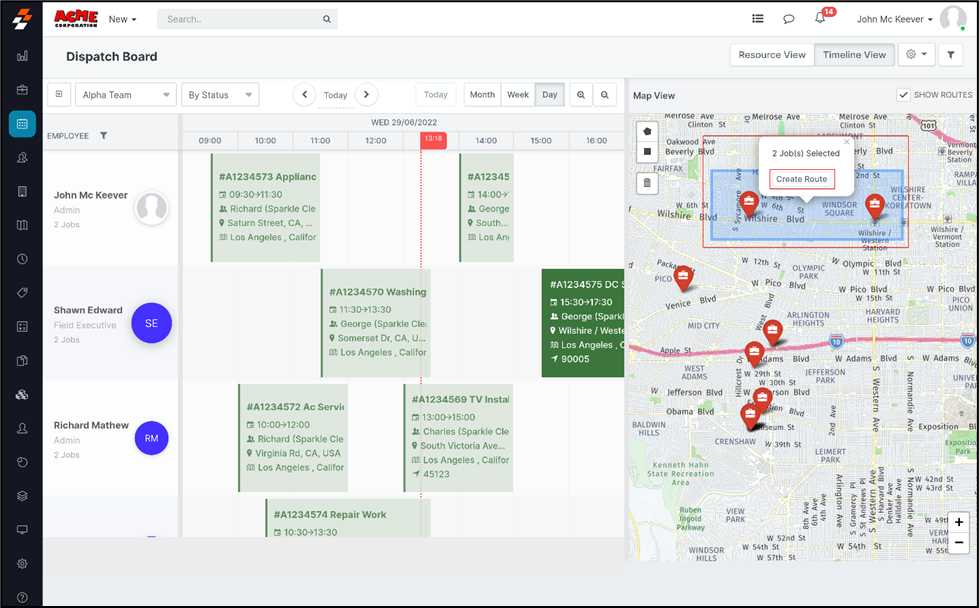Select the polygon draw tool on map
979x608 pixels.
(x=647, y=132)
